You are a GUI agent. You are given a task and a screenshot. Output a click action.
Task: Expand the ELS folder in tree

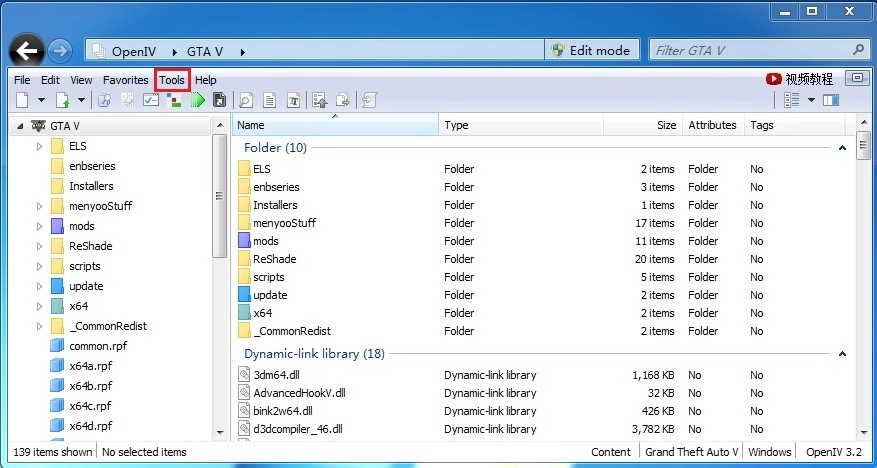[x=40, y=146]
